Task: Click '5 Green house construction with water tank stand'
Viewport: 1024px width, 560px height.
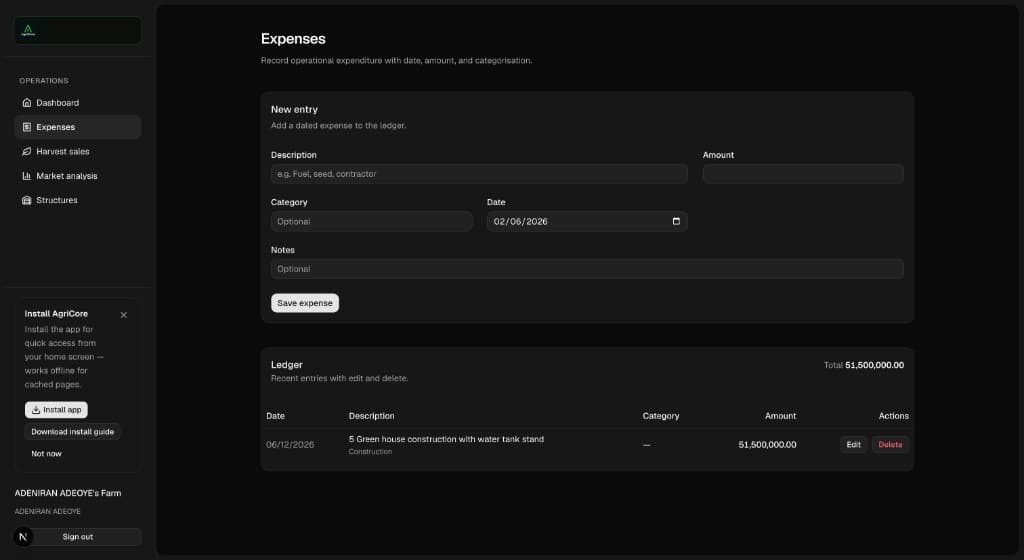Action: point(446,439)
